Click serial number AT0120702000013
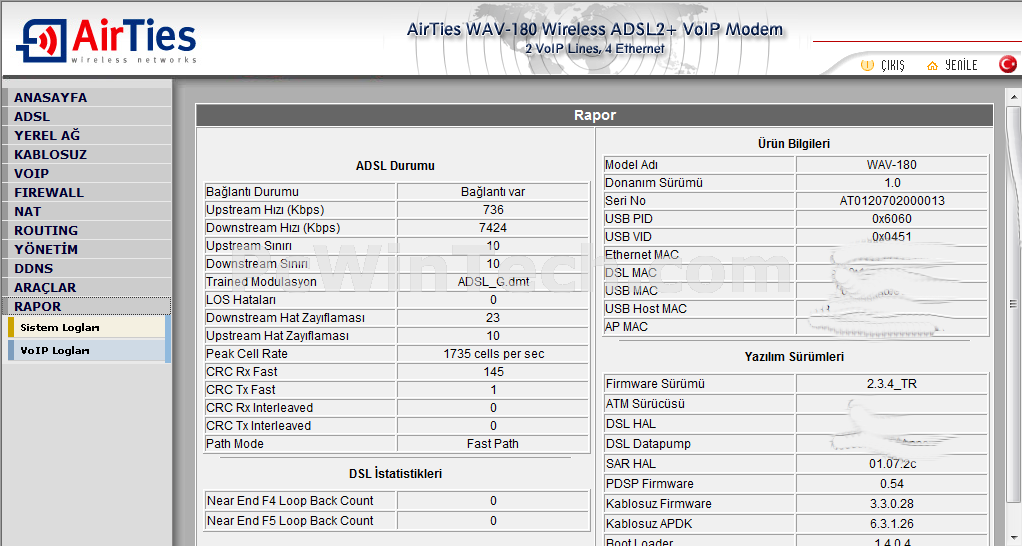Image resolution: width=1022 pixels, height=546 pixels. coord(892,201)
